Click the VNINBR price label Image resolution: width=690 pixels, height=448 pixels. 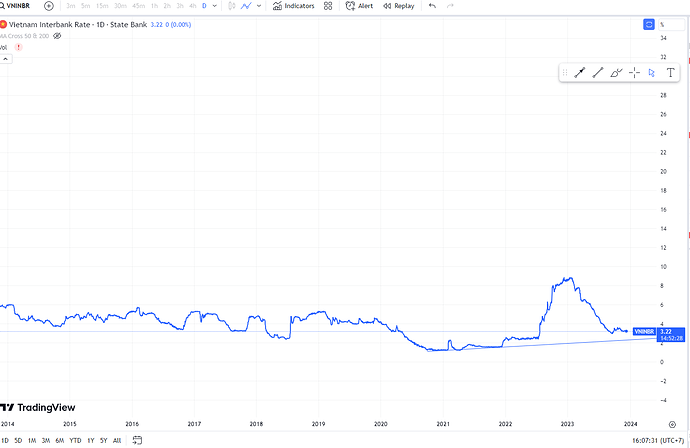644,331
